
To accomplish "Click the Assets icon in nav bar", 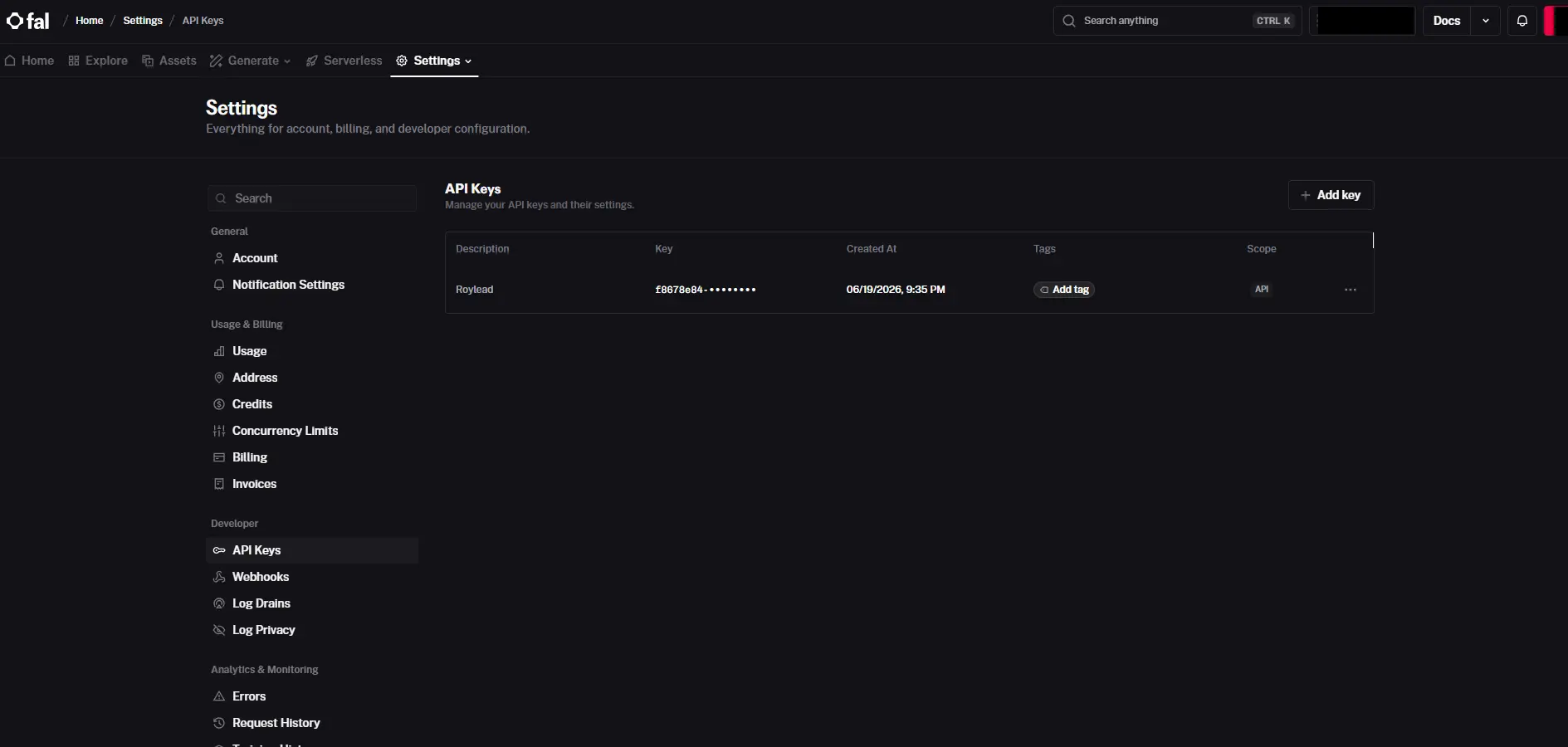I will (148, 61).
